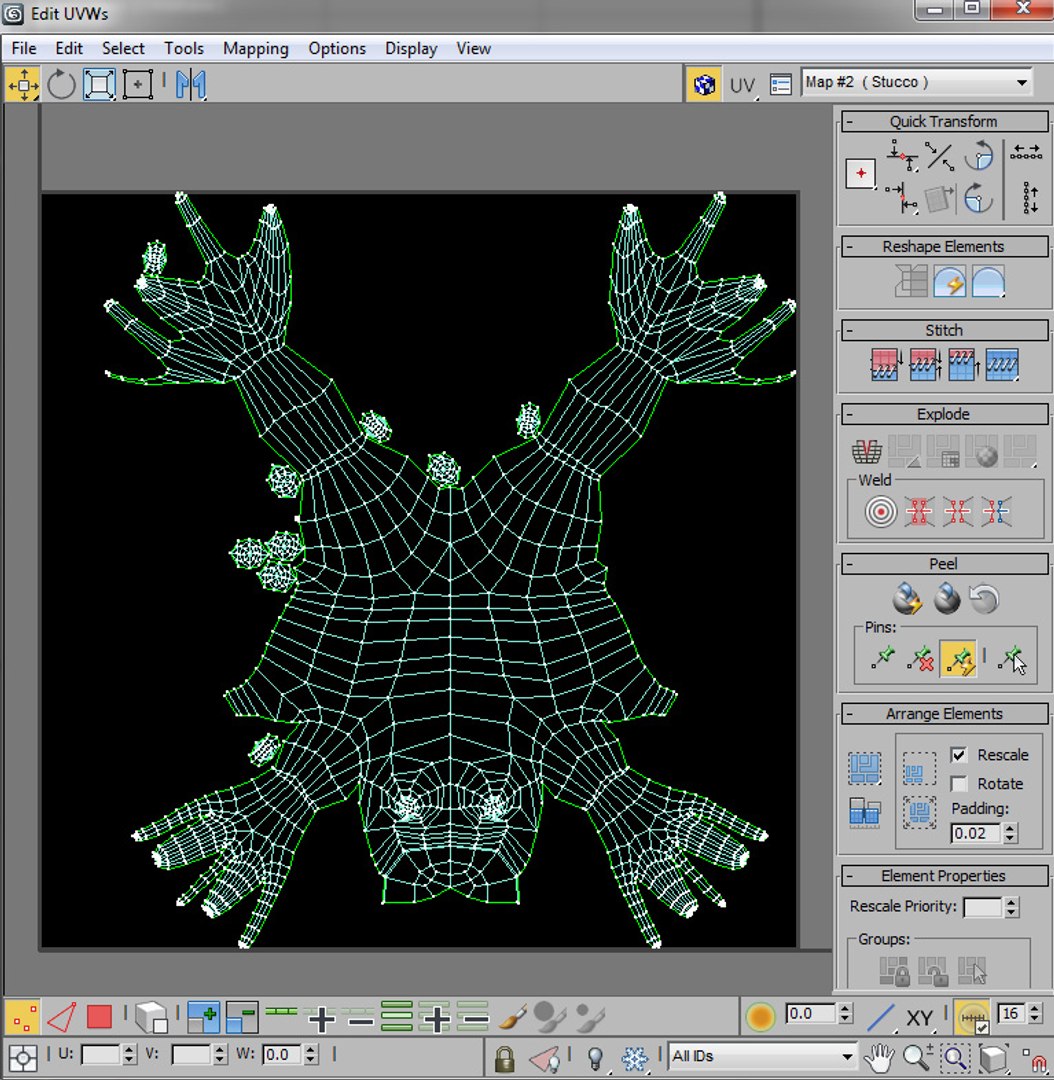This screenshot has height=1080, width=1054.
Task: Click Space Horizontally in Quick Transform
Action: [1026, 152]
